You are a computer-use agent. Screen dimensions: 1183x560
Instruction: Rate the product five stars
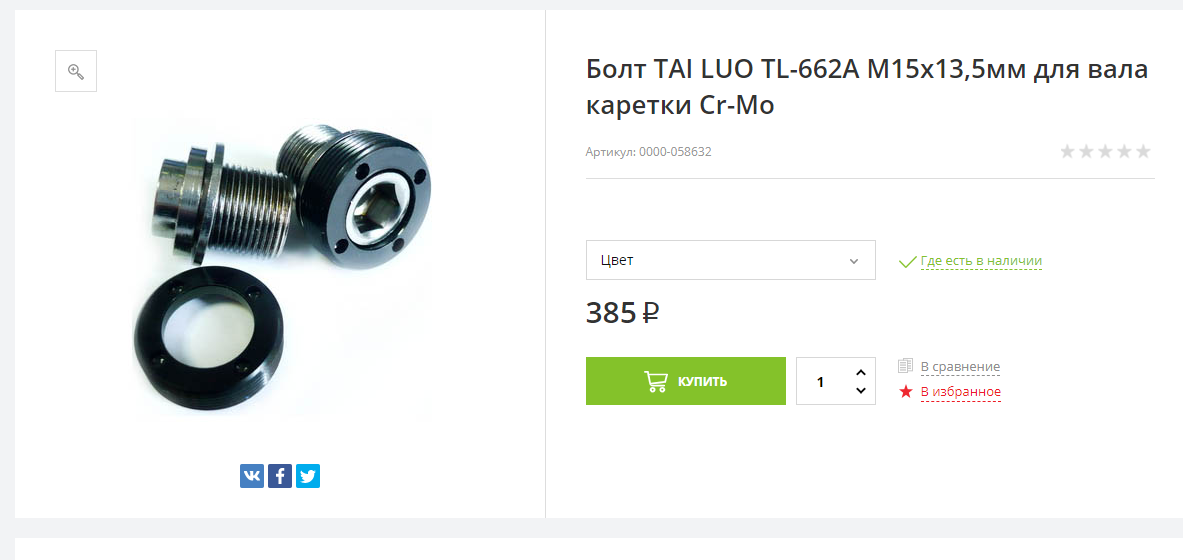(1143, 152)
